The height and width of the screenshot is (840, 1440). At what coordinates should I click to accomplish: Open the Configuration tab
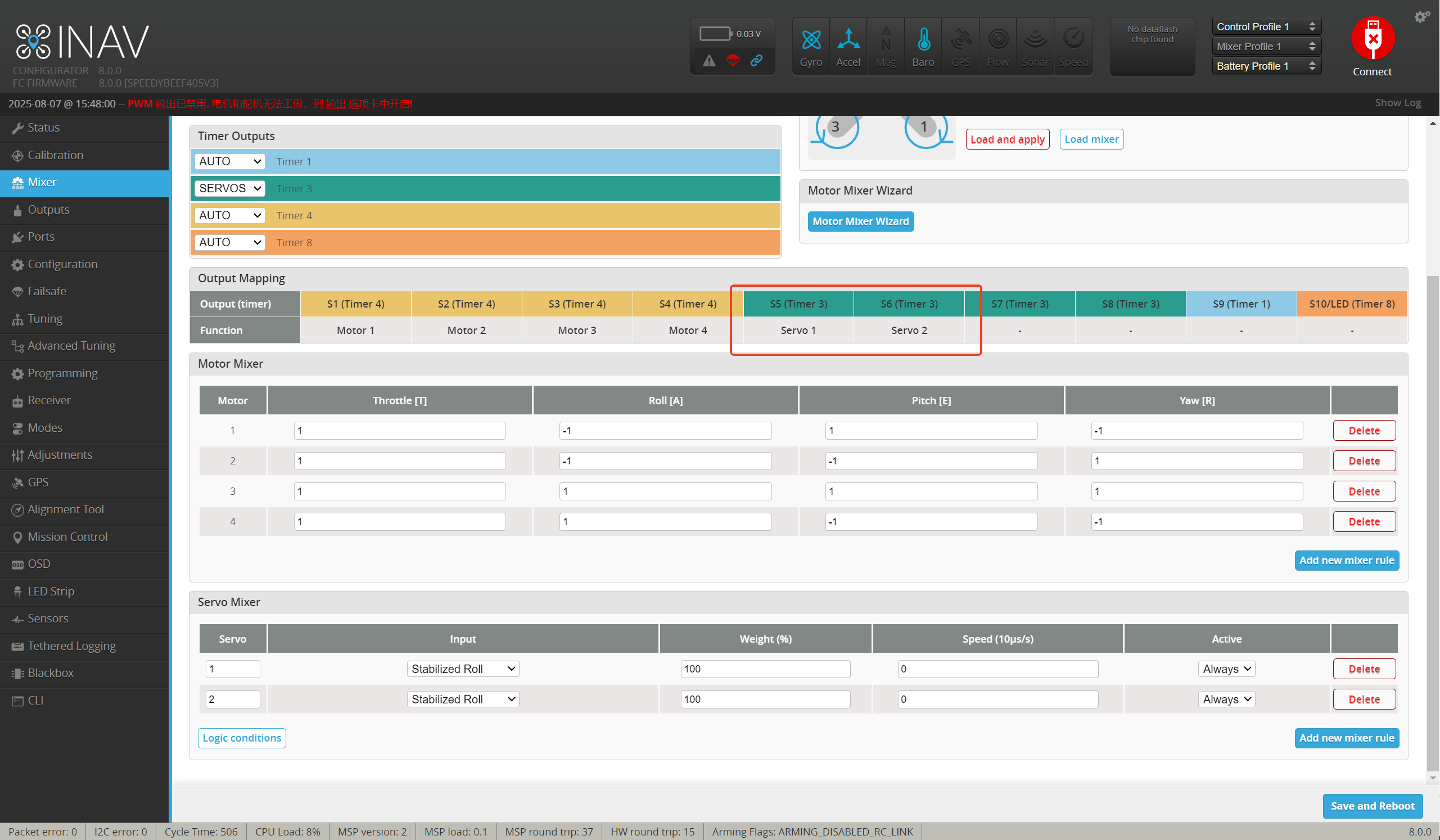point(84,264)
